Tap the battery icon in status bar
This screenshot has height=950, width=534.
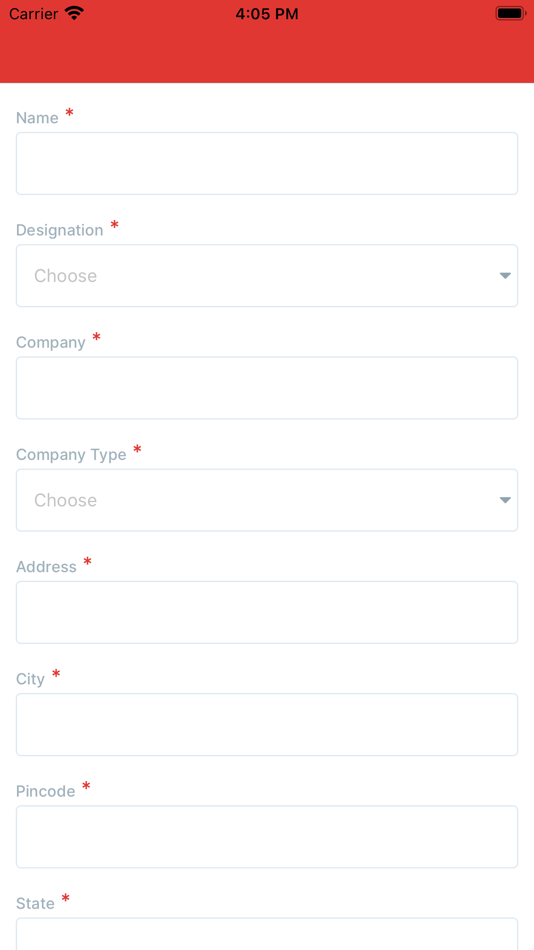click(x=510, y=13)
